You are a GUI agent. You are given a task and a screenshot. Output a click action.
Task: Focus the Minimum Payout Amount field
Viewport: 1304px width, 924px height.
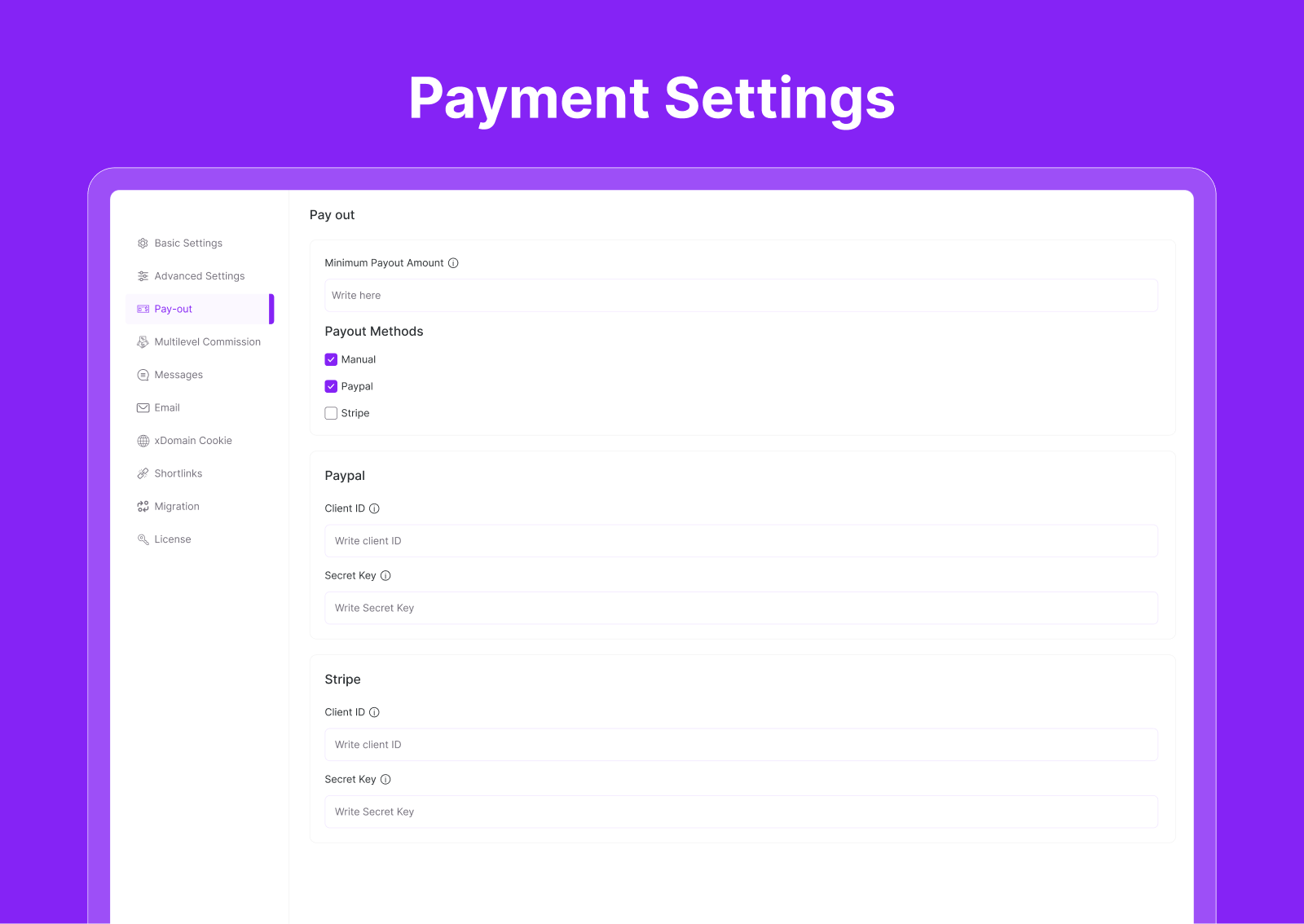pyautogui.click(x=741, y=296)
